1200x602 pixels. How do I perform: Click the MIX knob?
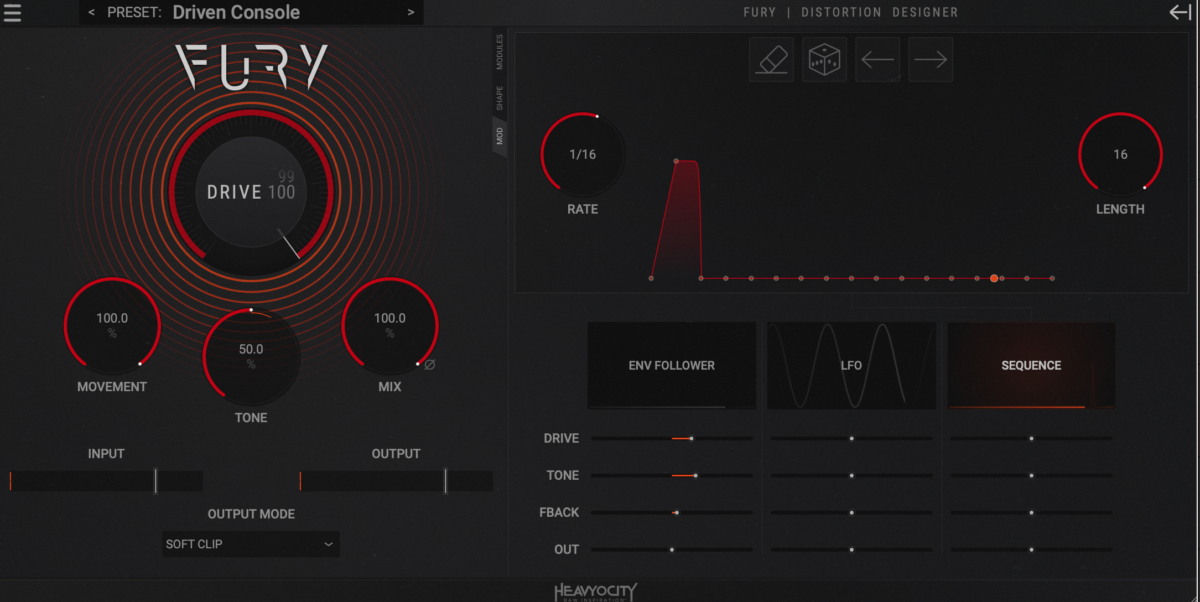tap(390, 326)
